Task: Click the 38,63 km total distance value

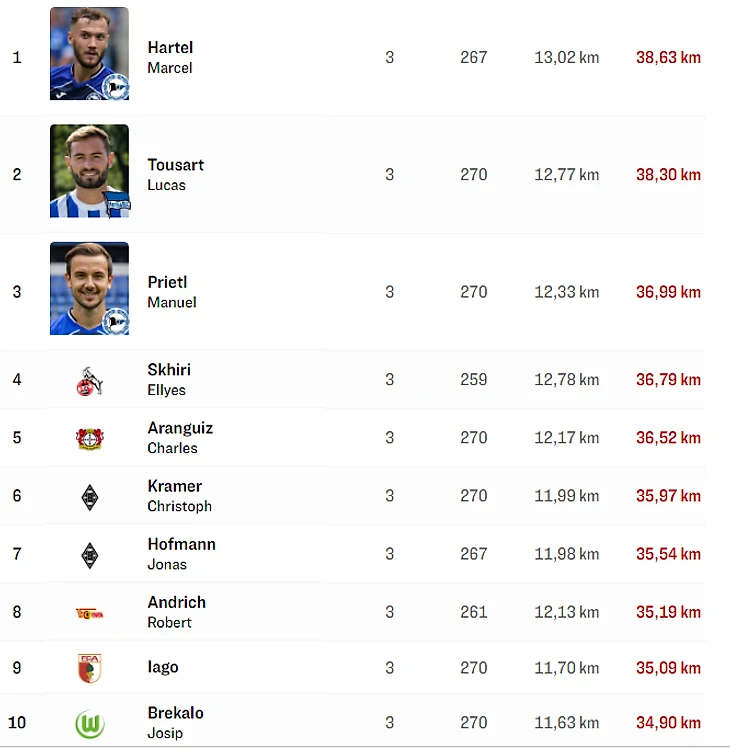Action: [x=668, y=58]
